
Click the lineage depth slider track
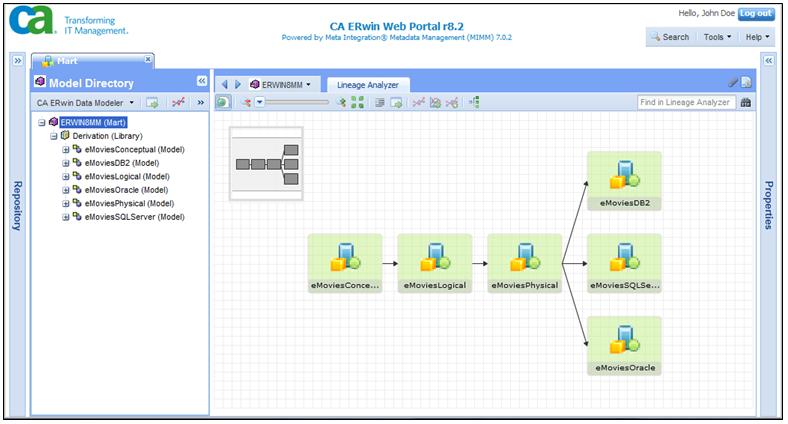(298, 102)
